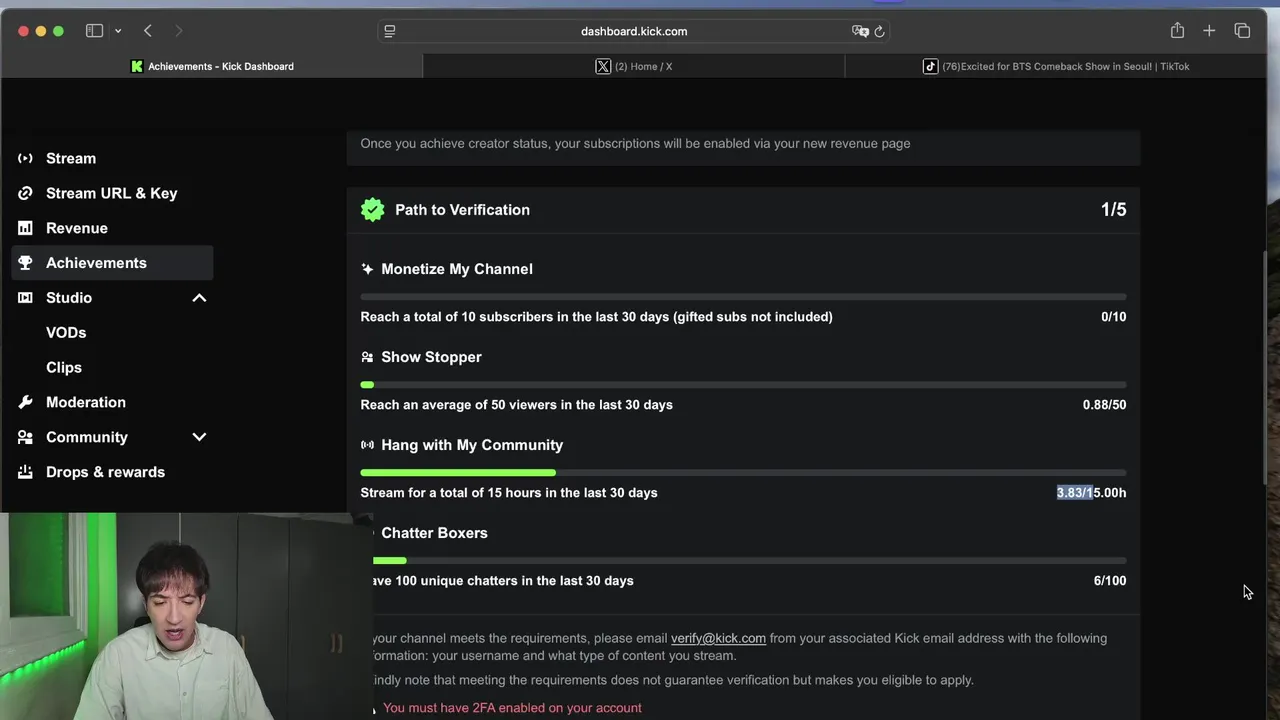Click the Hang with My Community progress bar
This screenshot has width=1280, height=720.
tap(743, 472)
